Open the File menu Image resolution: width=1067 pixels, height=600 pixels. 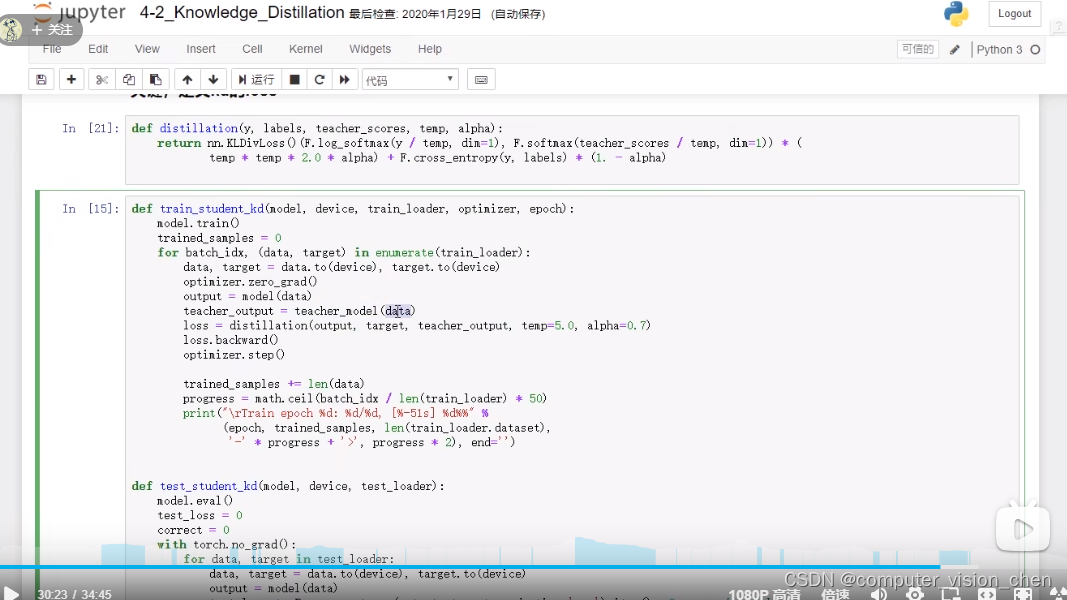(52, 49)
